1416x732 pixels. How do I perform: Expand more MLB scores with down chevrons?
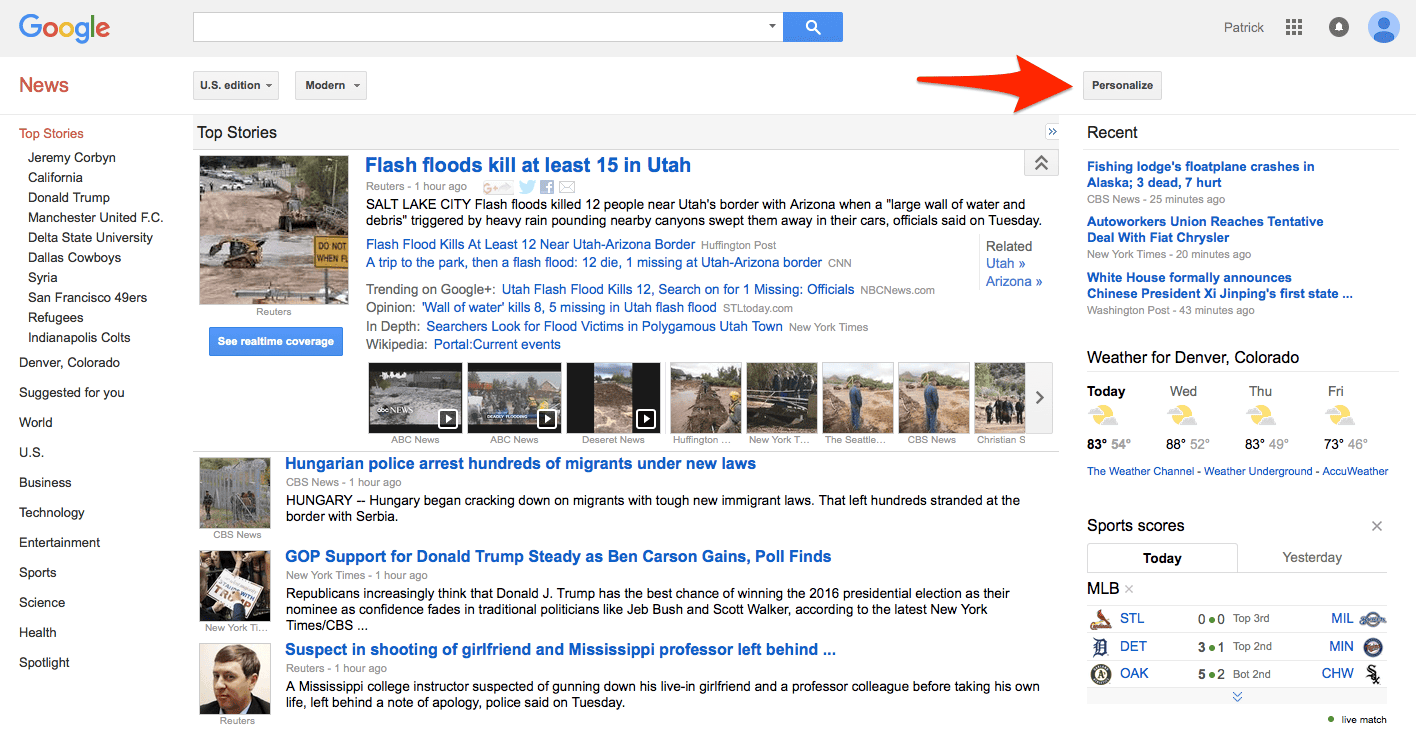click(1237, 696)
